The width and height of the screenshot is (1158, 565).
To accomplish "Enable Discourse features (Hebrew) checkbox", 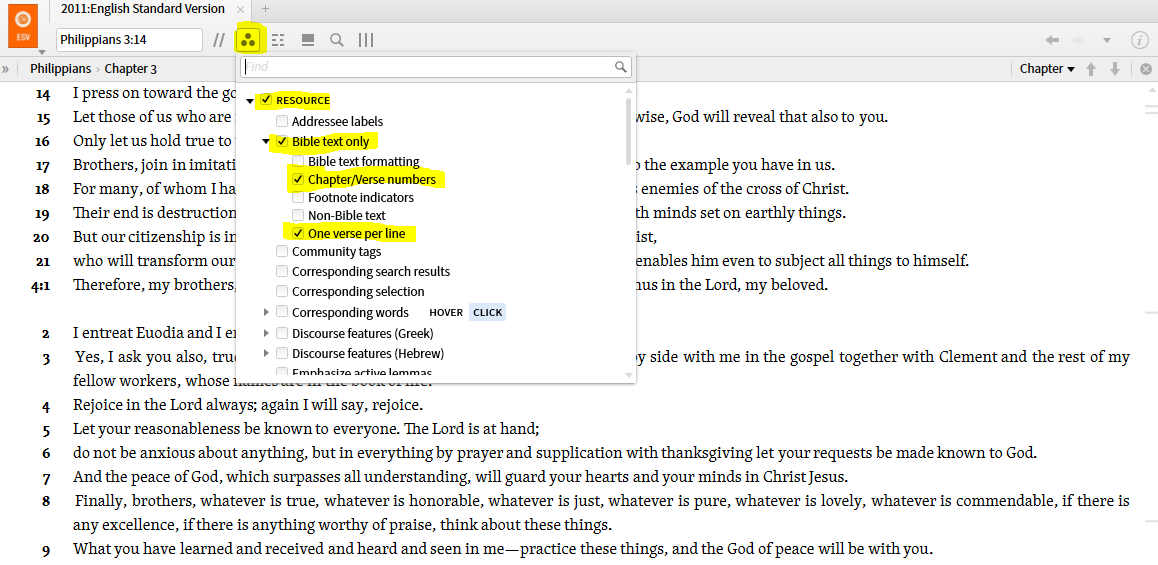I will click(282, 353).
